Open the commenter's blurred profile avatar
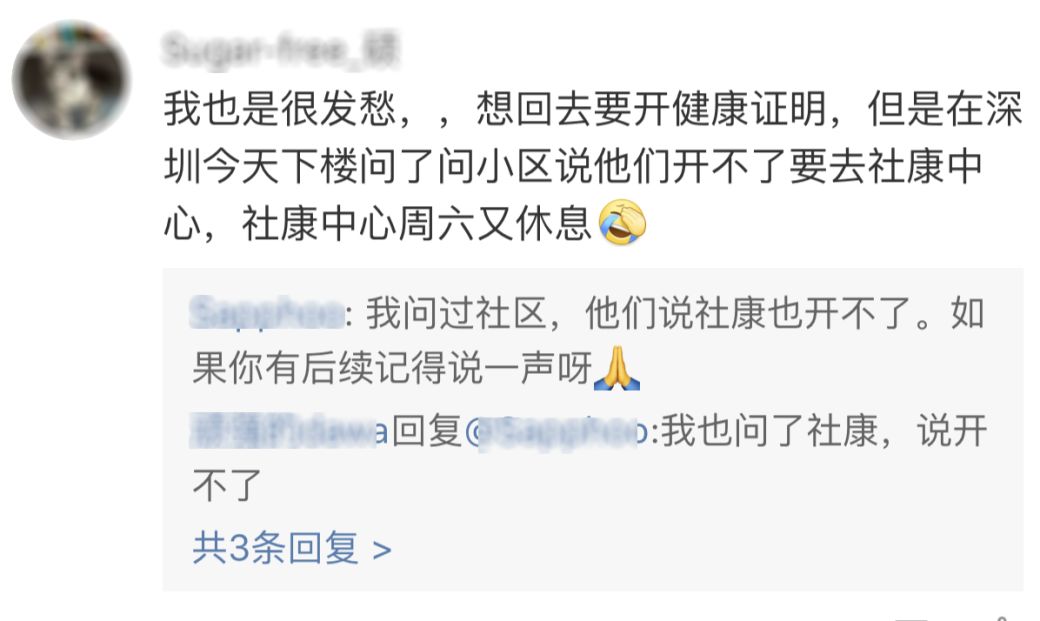The width and height of the screenshot is (1040, 621). 71,80
